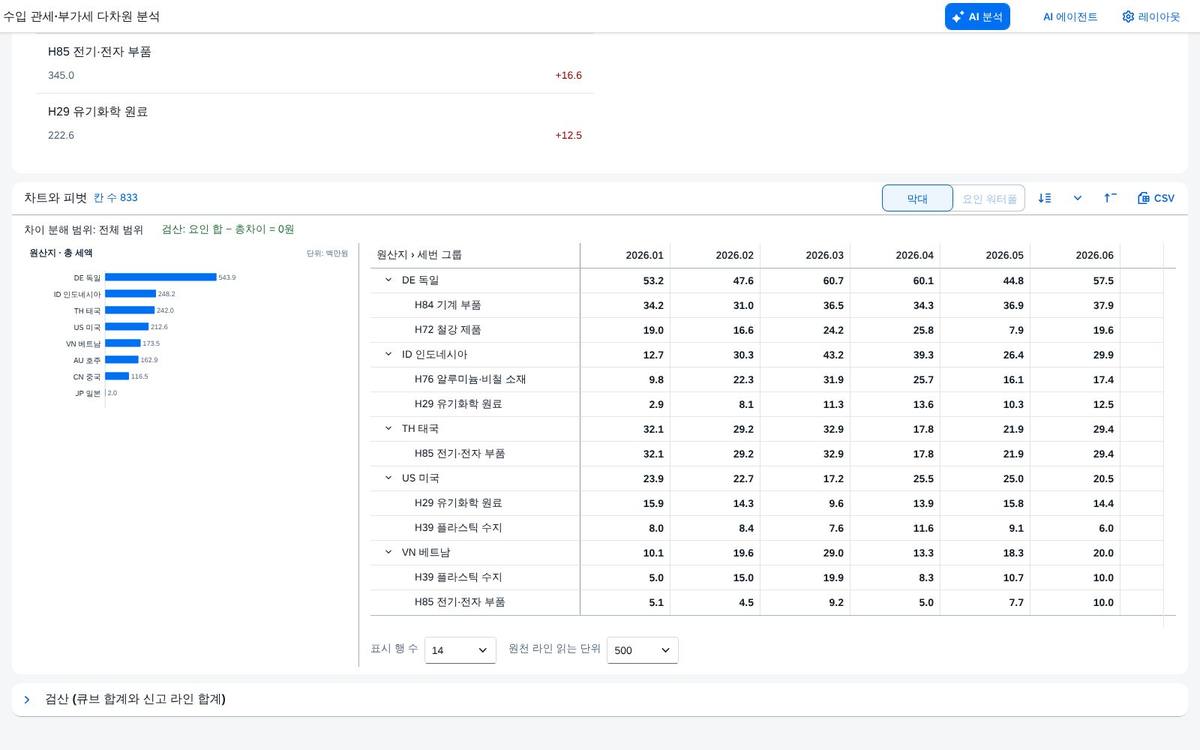Click VN 베트남 2026.06 value 20.0
The image size is (1200, 750).
click(x=1102, y=553)
